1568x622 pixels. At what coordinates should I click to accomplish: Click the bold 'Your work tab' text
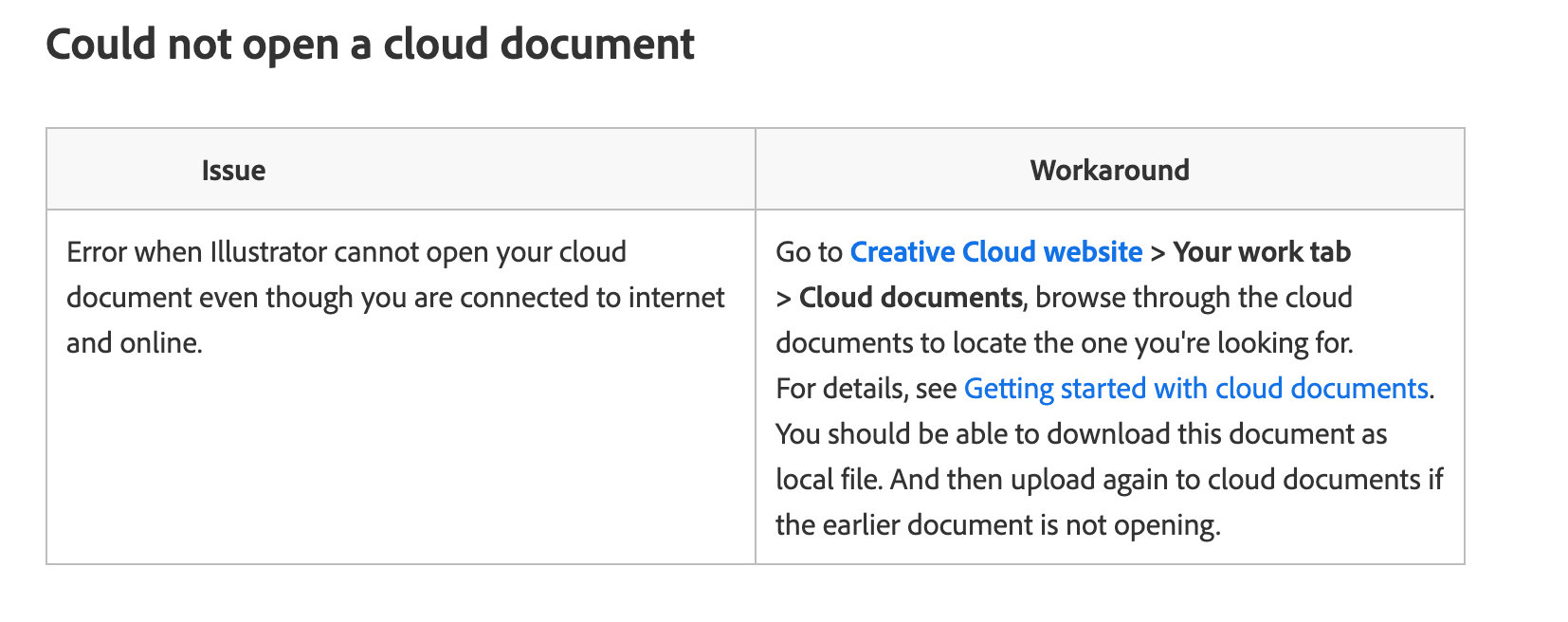(x=1262, y=252)
